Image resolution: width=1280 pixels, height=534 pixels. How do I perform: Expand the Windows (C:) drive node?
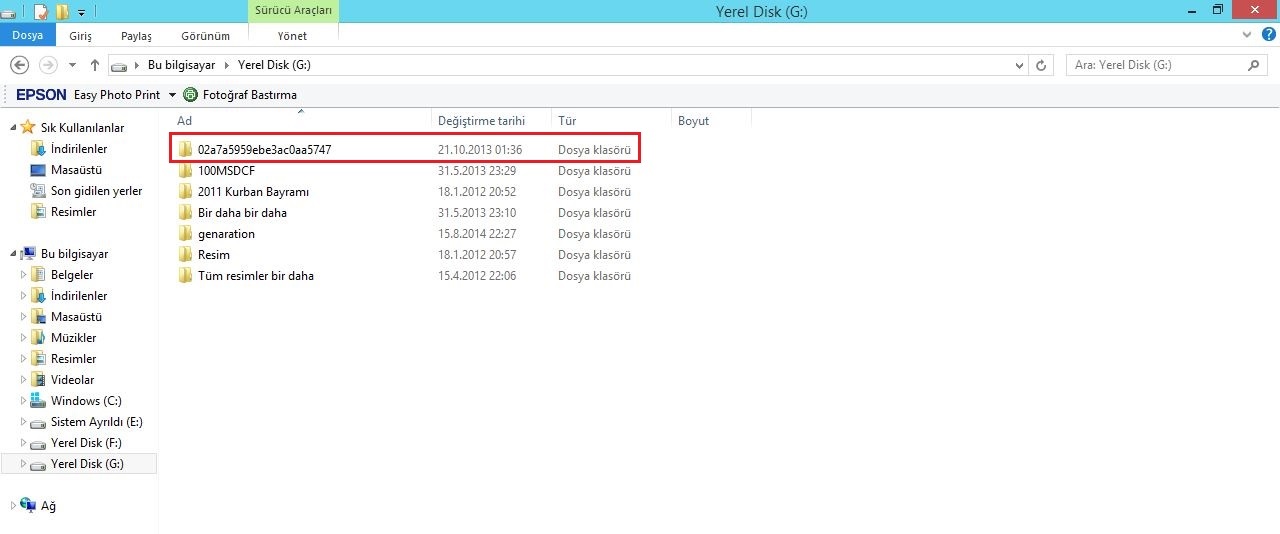coord(24,401)
